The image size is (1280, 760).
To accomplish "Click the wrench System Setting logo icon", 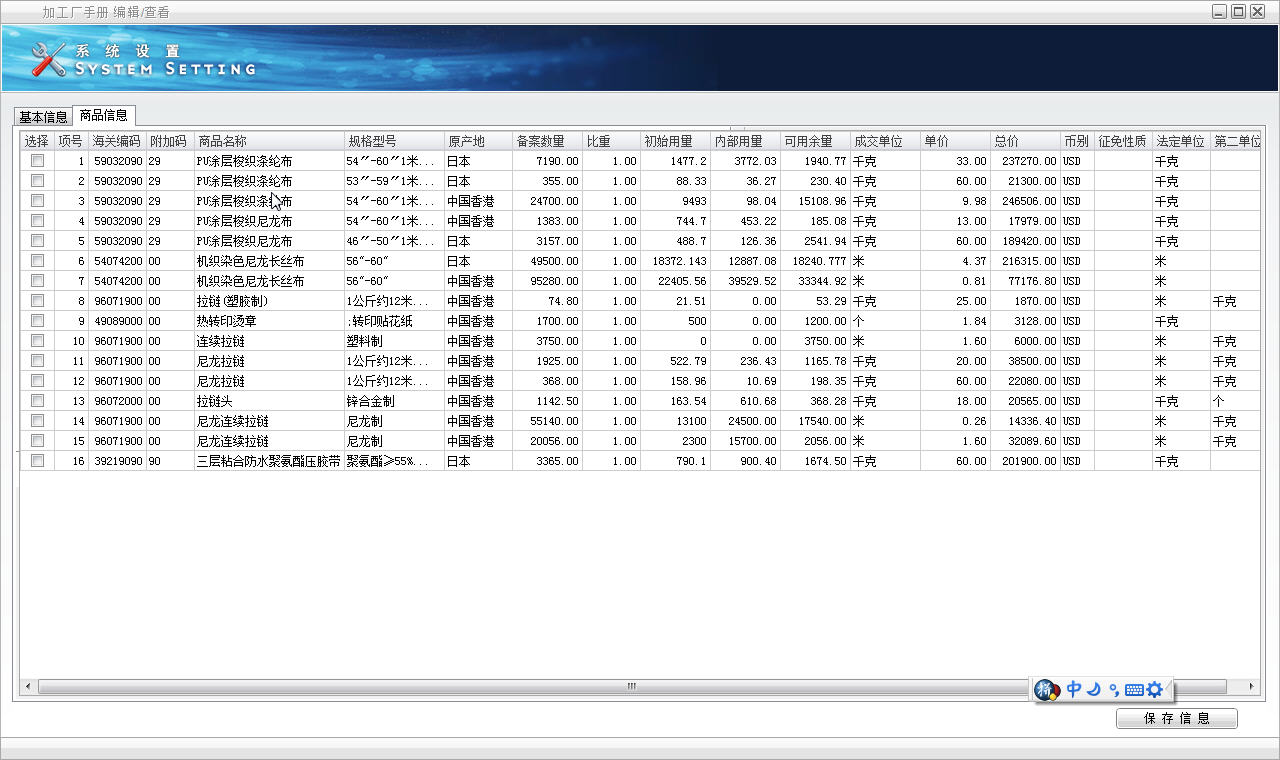I will point(47,59).
